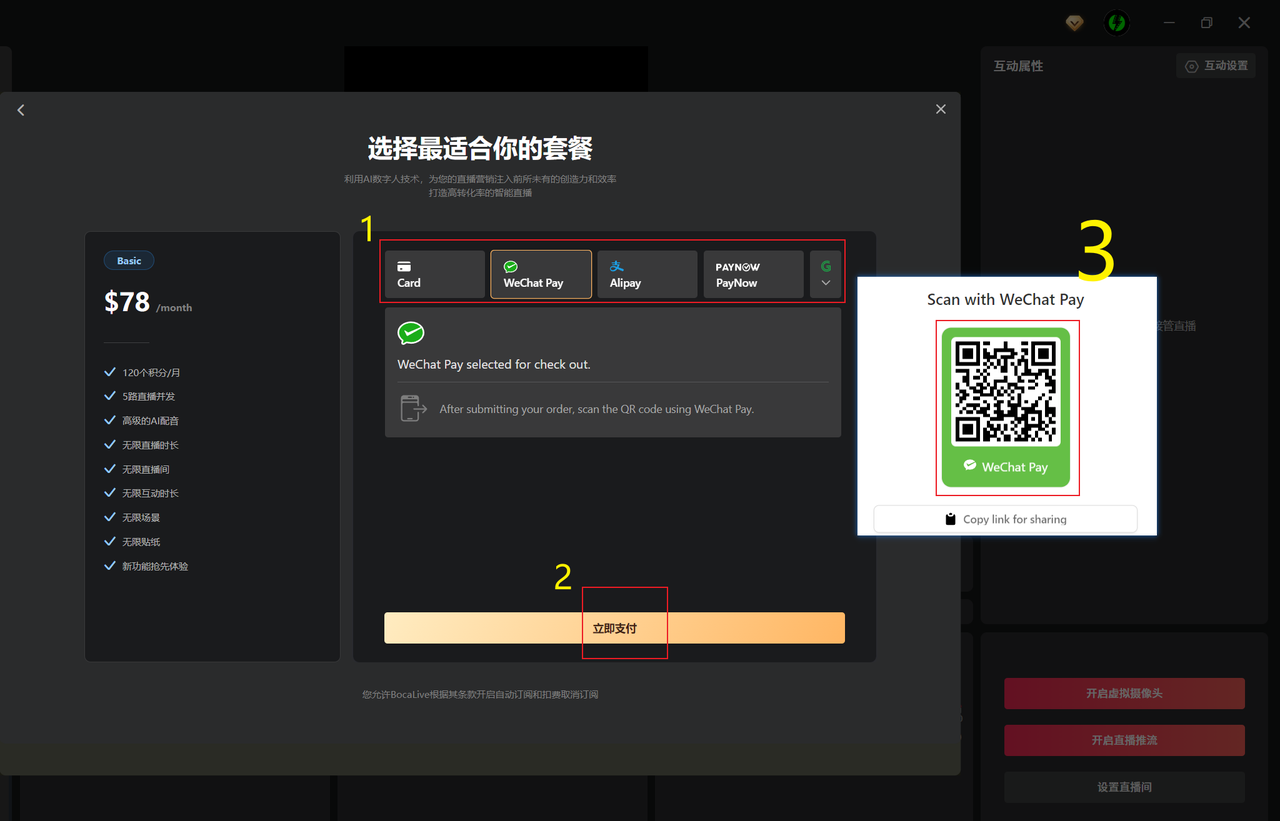
Task: Click the green lightning icon in title bar
Action: point(1117,23)
